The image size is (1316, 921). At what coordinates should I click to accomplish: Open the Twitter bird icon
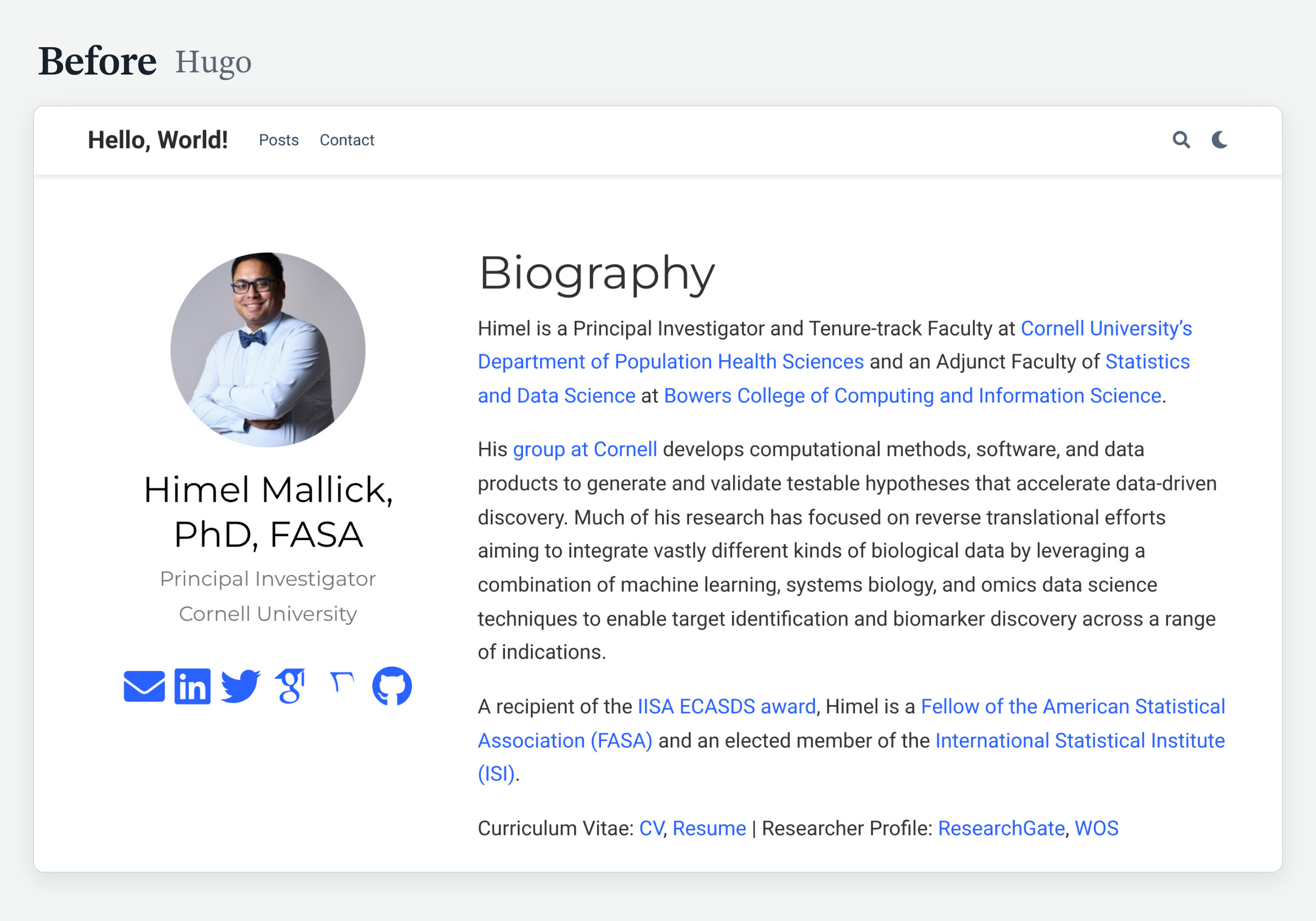click(x=241, y=686)
